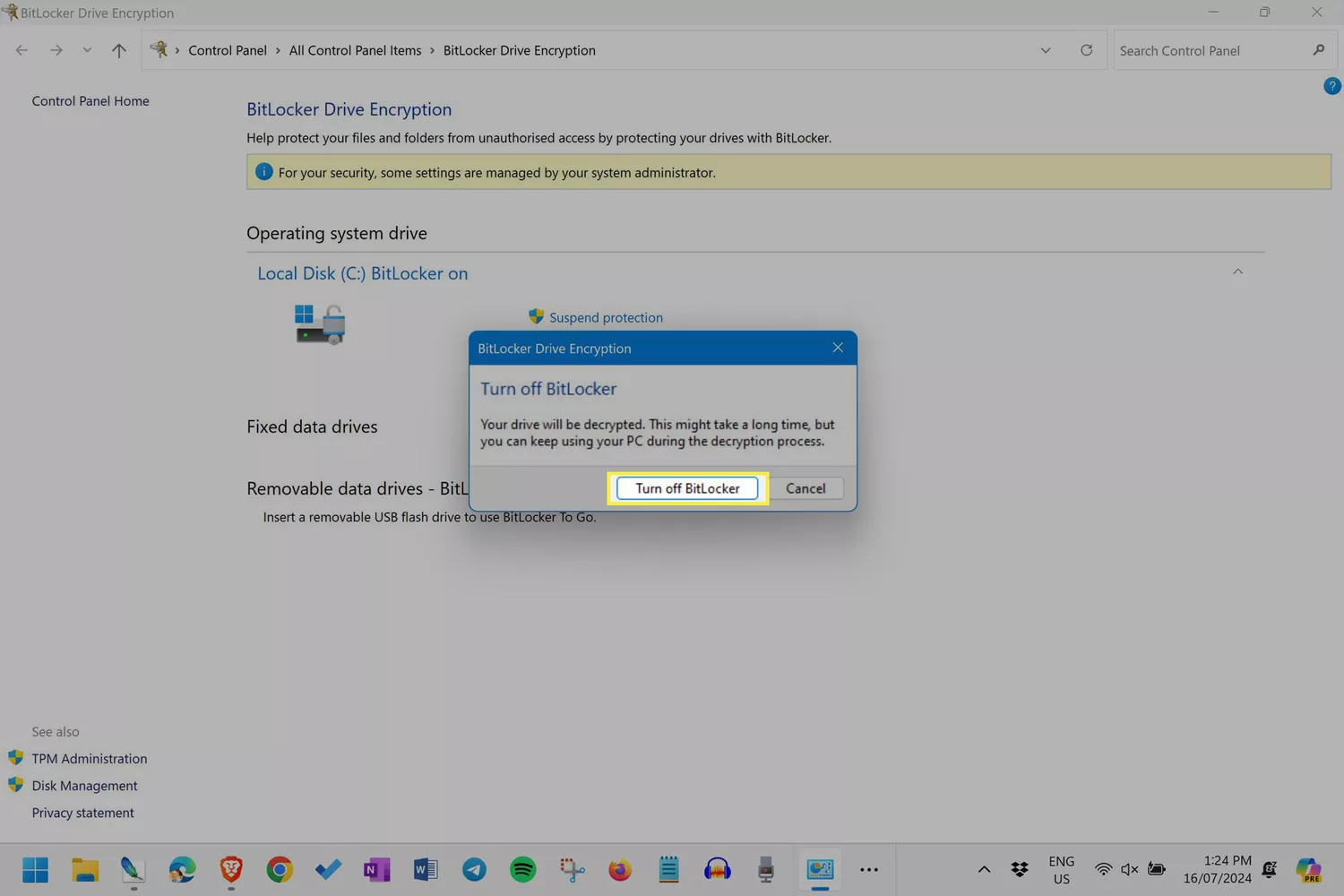
Task: Click Control Panel breadcrumb
Action: click(x=228, y=50)
